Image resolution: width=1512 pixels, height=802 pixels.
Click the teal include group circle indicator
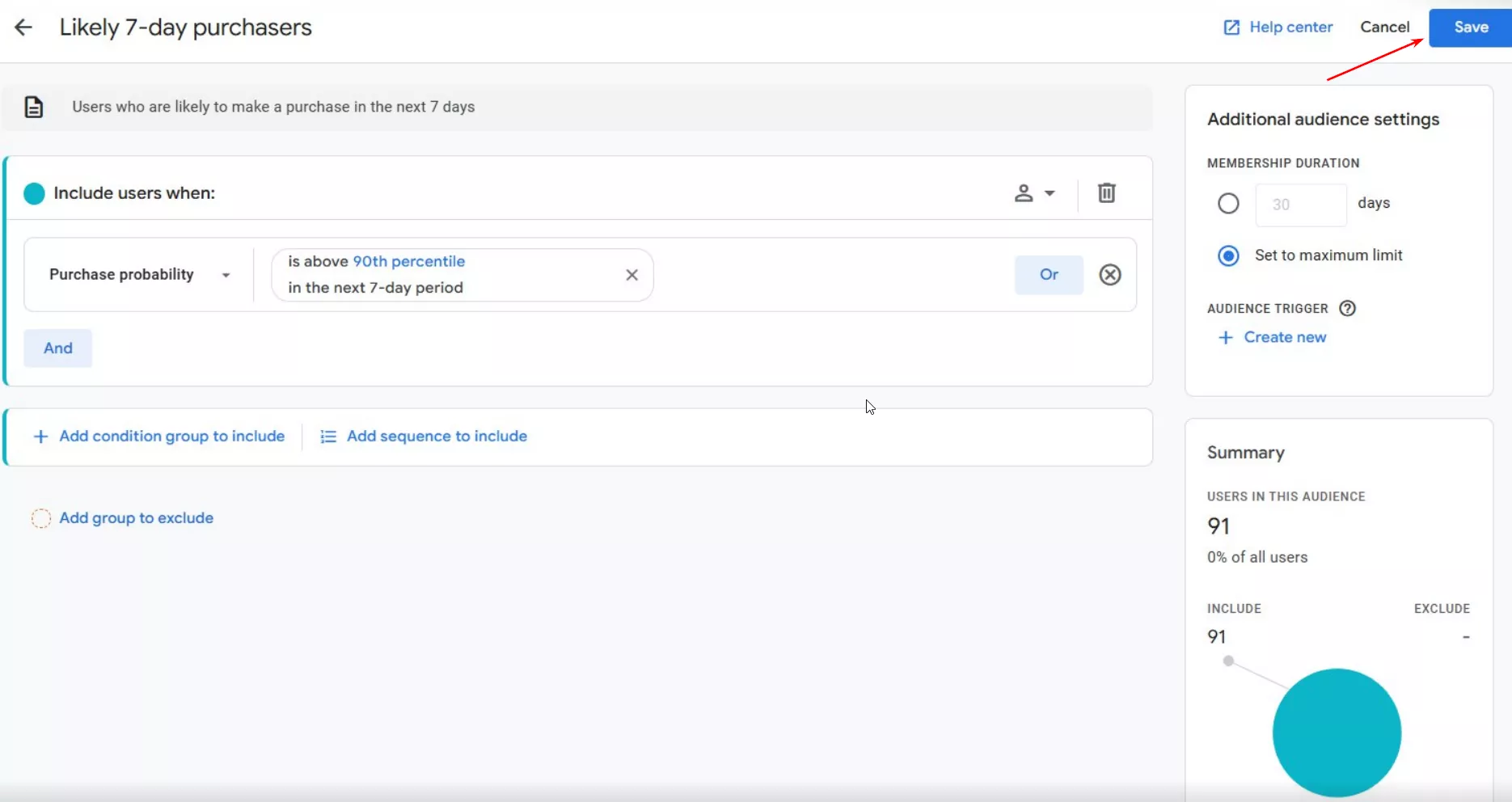coord(34,193)
